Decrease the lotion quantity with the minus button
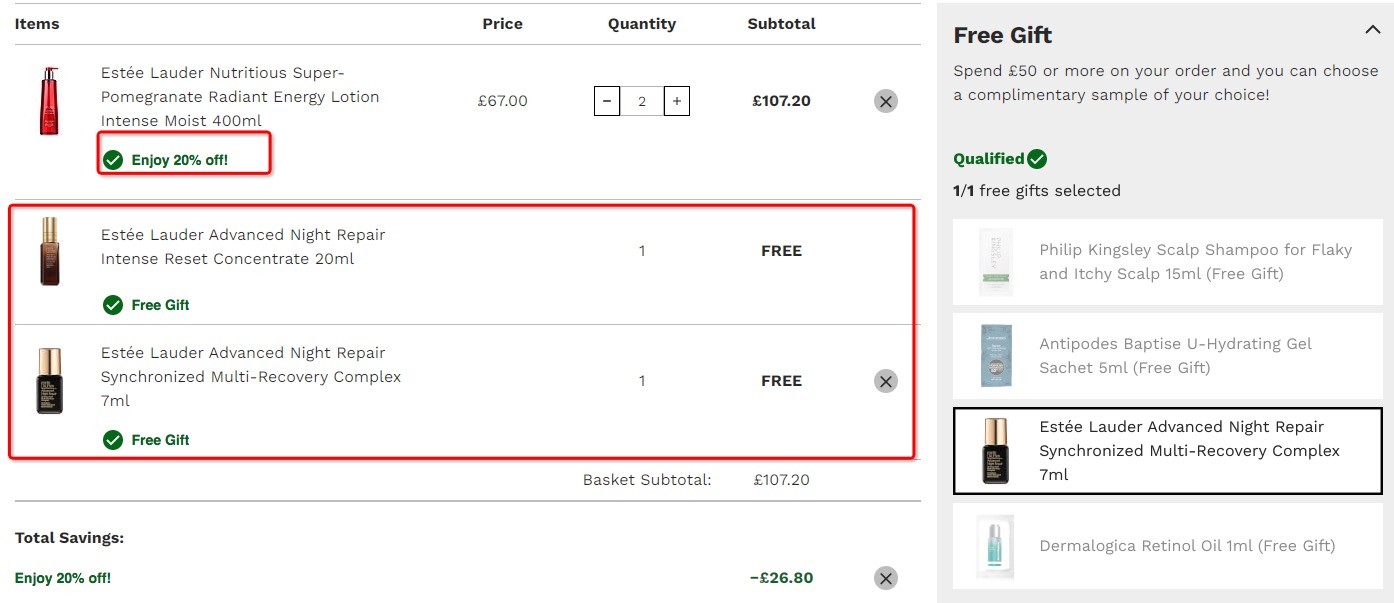The height and width of the screenshot is (603, 1394). click(x=607, y=101)
